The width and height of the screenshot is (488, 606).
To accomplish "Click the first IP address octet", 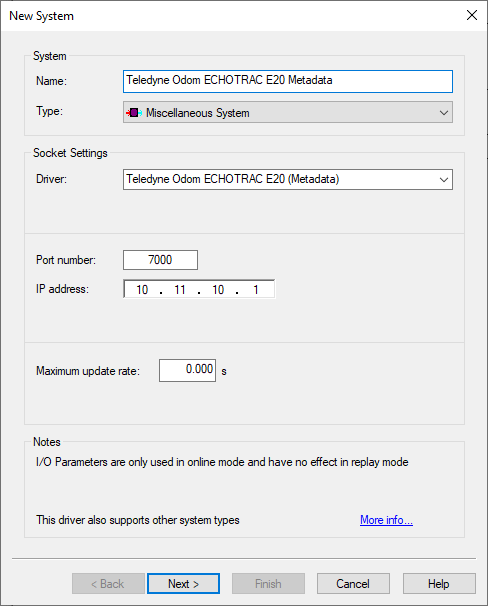I will click(x=142, y=289).
